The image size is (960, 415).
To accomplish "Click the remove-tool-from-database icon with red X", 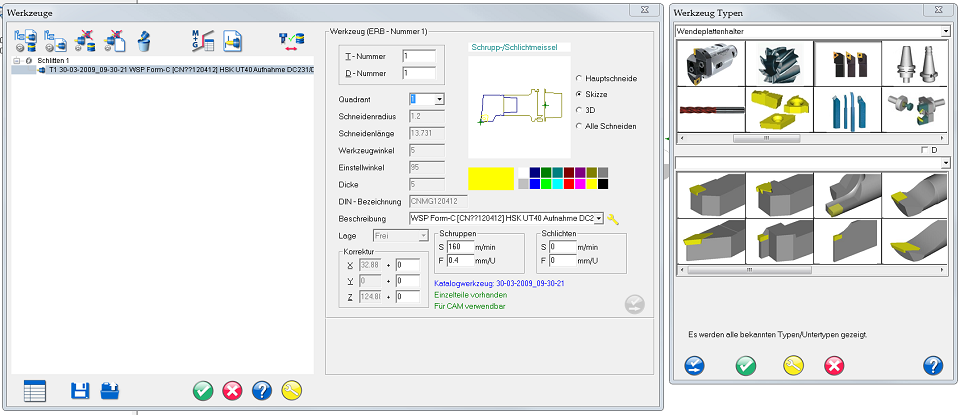I will pos(84,40).
